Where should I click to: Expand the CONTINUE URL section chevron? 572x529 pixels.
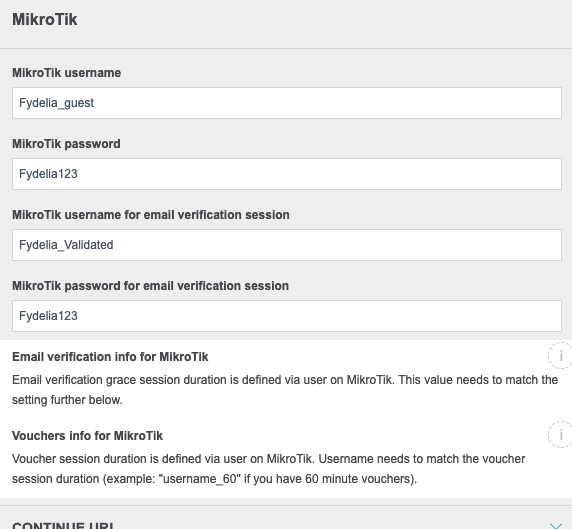pos(556,526)
